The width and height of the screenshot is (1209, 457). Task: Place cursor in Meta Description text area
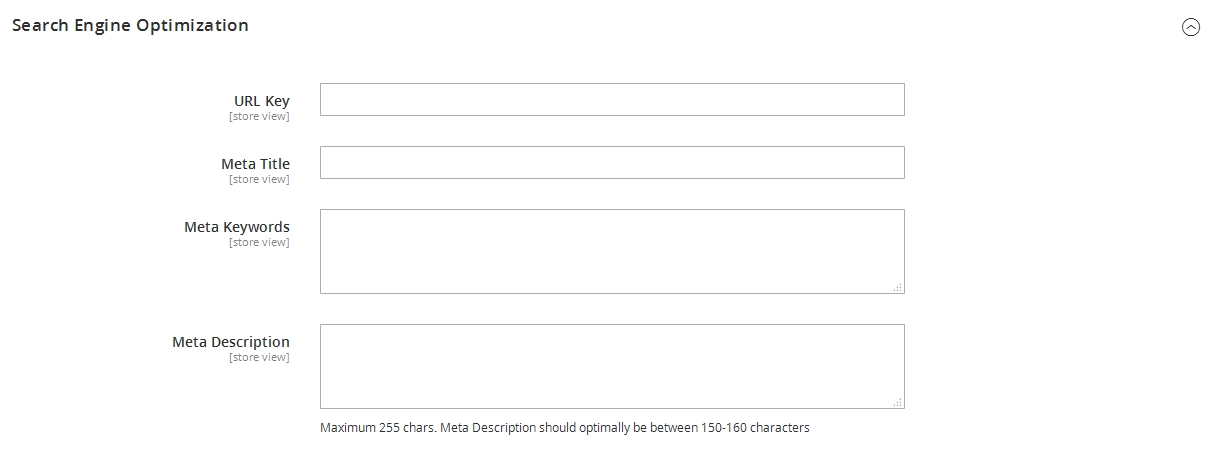point(612,366)
